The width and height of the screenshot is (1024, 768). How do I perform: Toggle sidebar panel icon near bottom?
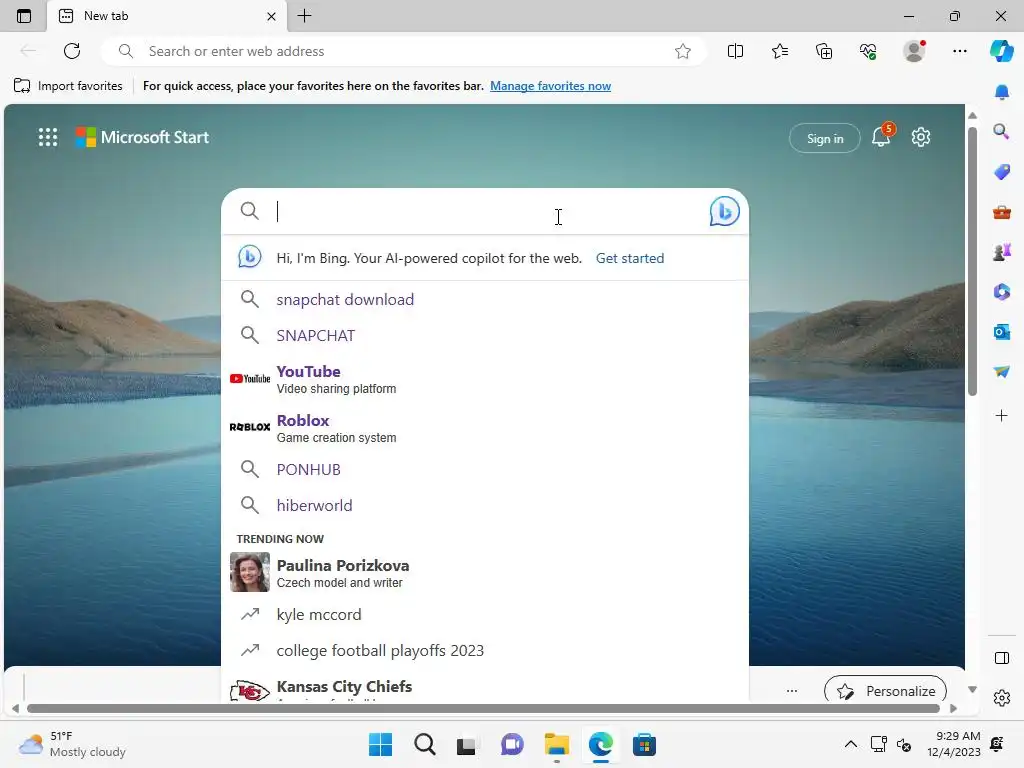coord(1001,658)
